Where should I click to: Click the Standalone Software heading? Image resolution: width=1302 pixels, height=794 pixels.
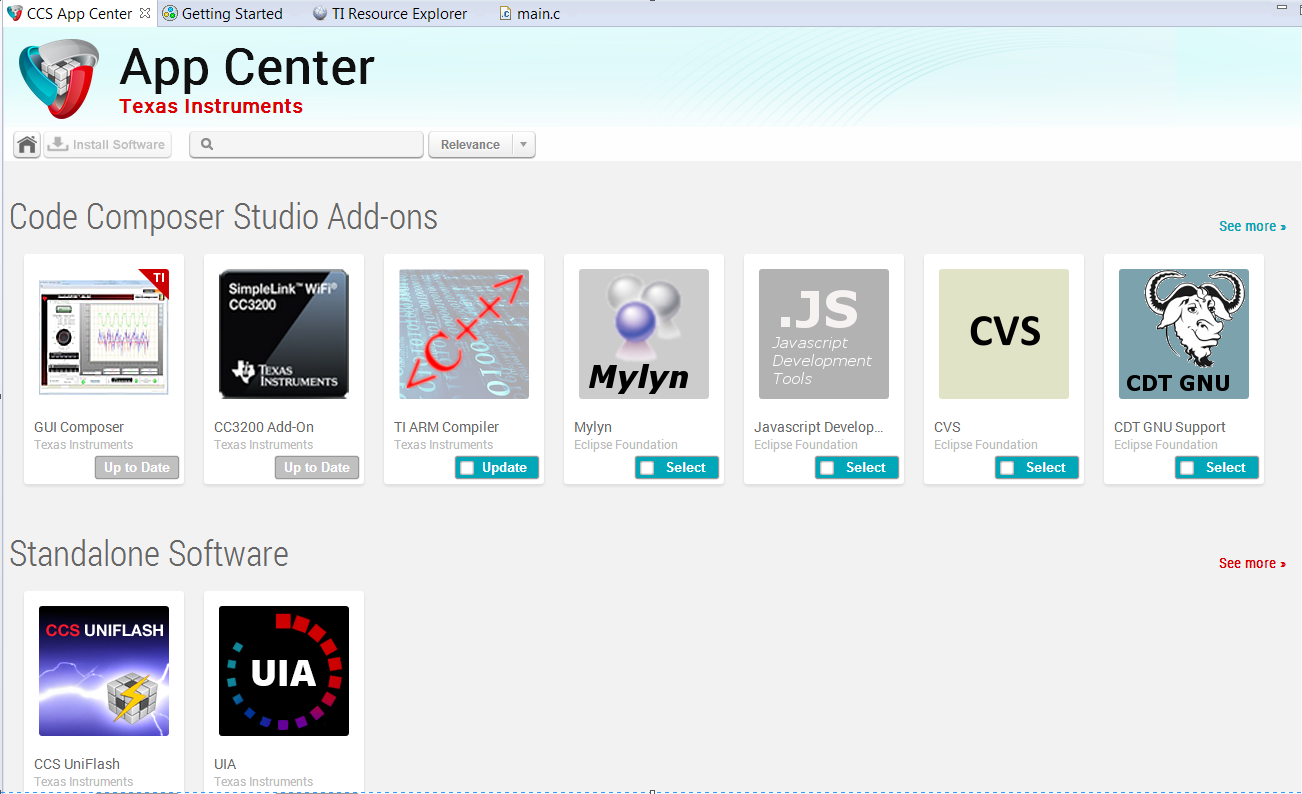pos(149,554)
